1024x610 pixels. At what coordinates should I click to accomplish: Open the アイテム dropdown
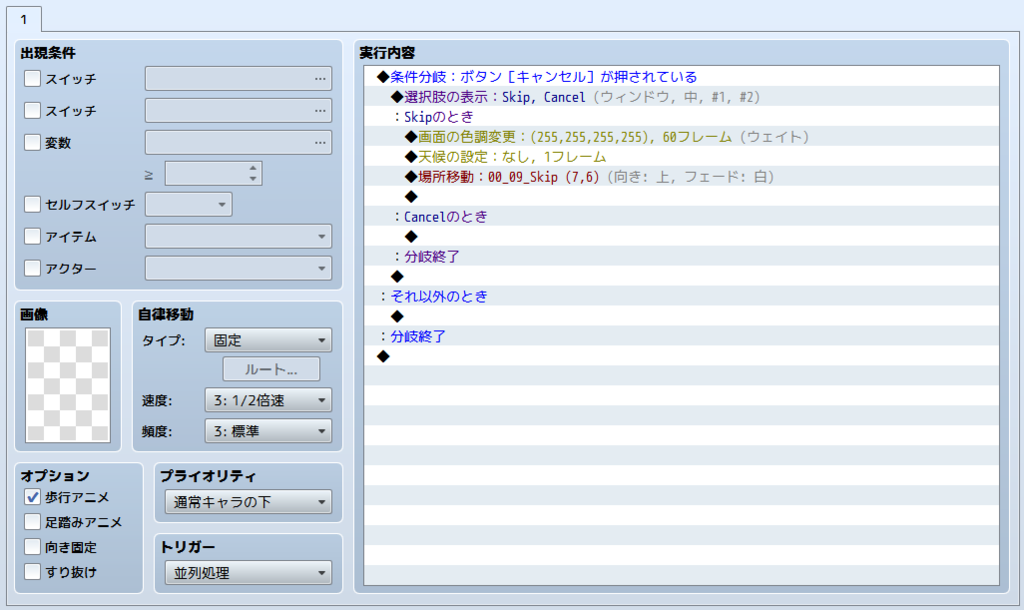pos(238,236)
